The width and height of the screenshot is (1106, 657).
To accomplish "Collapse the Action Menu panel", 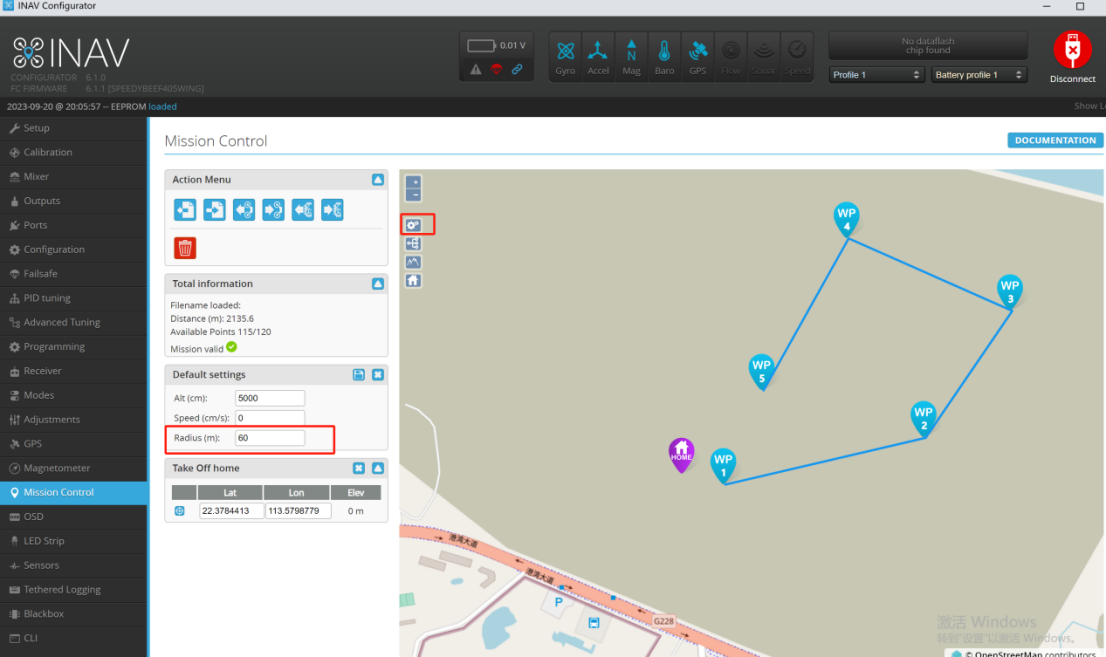I will point(378,180).
